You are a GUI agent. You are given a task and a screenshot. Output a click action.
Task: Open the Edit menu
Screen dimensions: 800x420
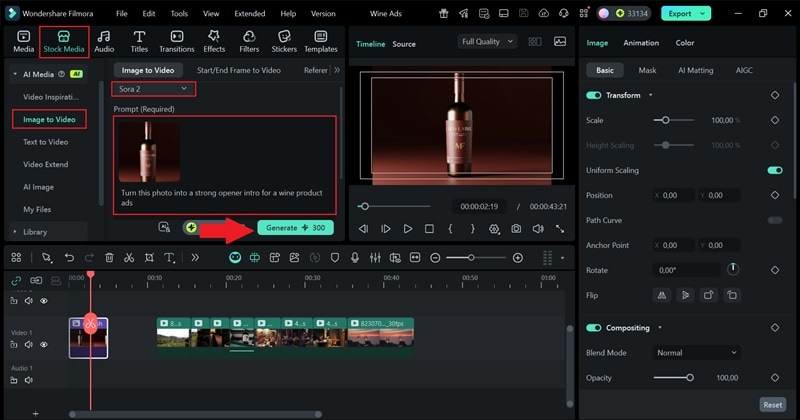pyautogui.click(x=148, y=14)
